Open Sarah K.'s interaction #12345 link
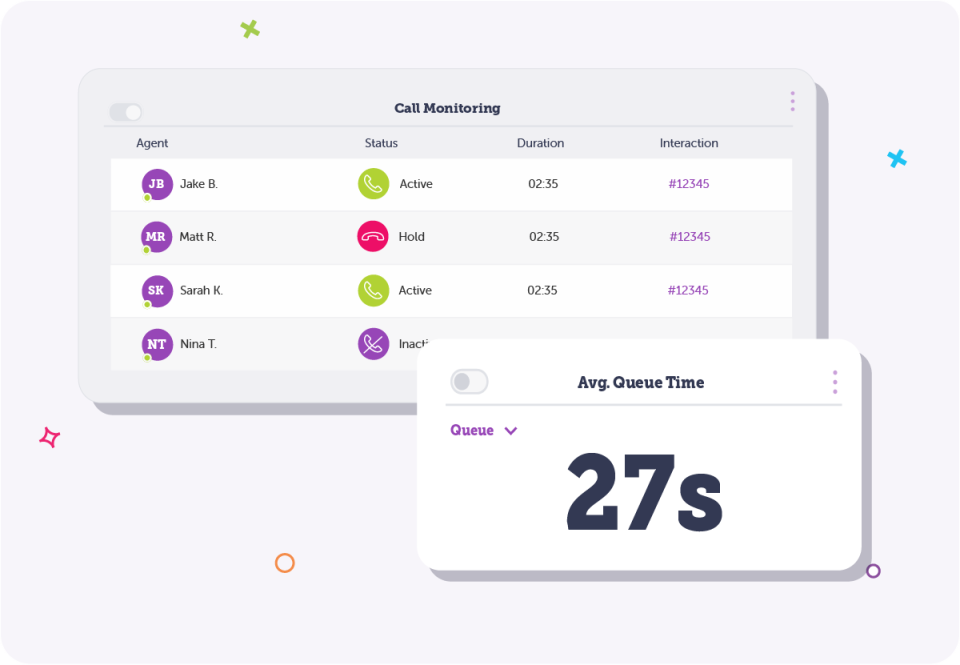 [688, 290]
